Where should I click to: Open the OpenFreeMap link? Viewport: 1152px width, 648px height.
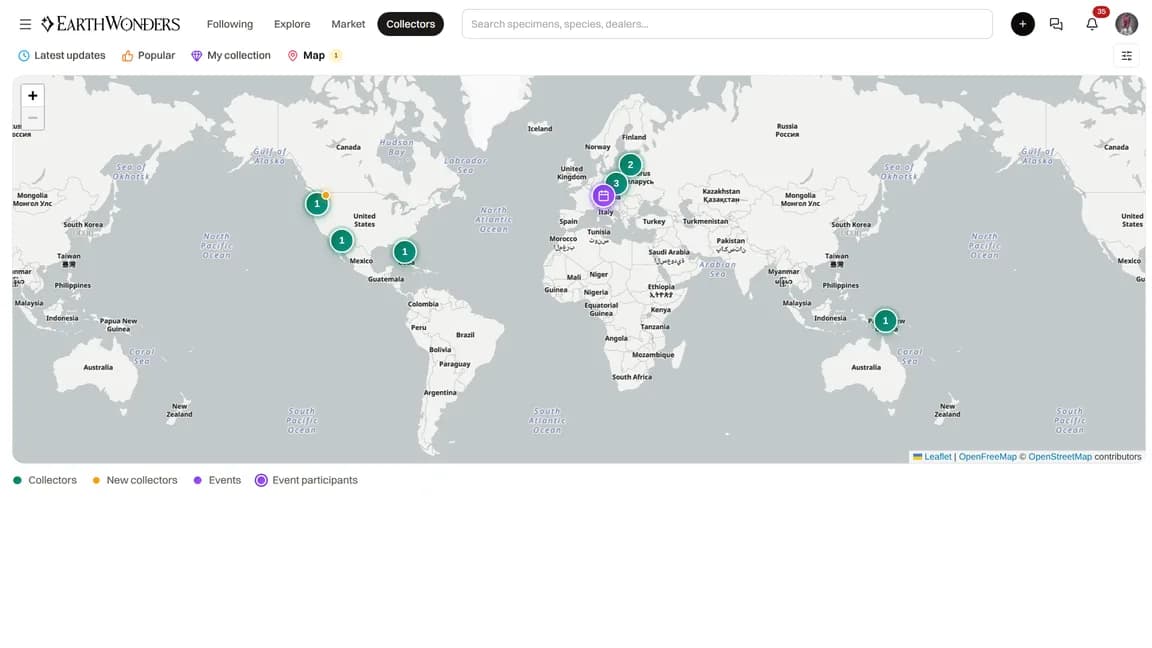987,457
